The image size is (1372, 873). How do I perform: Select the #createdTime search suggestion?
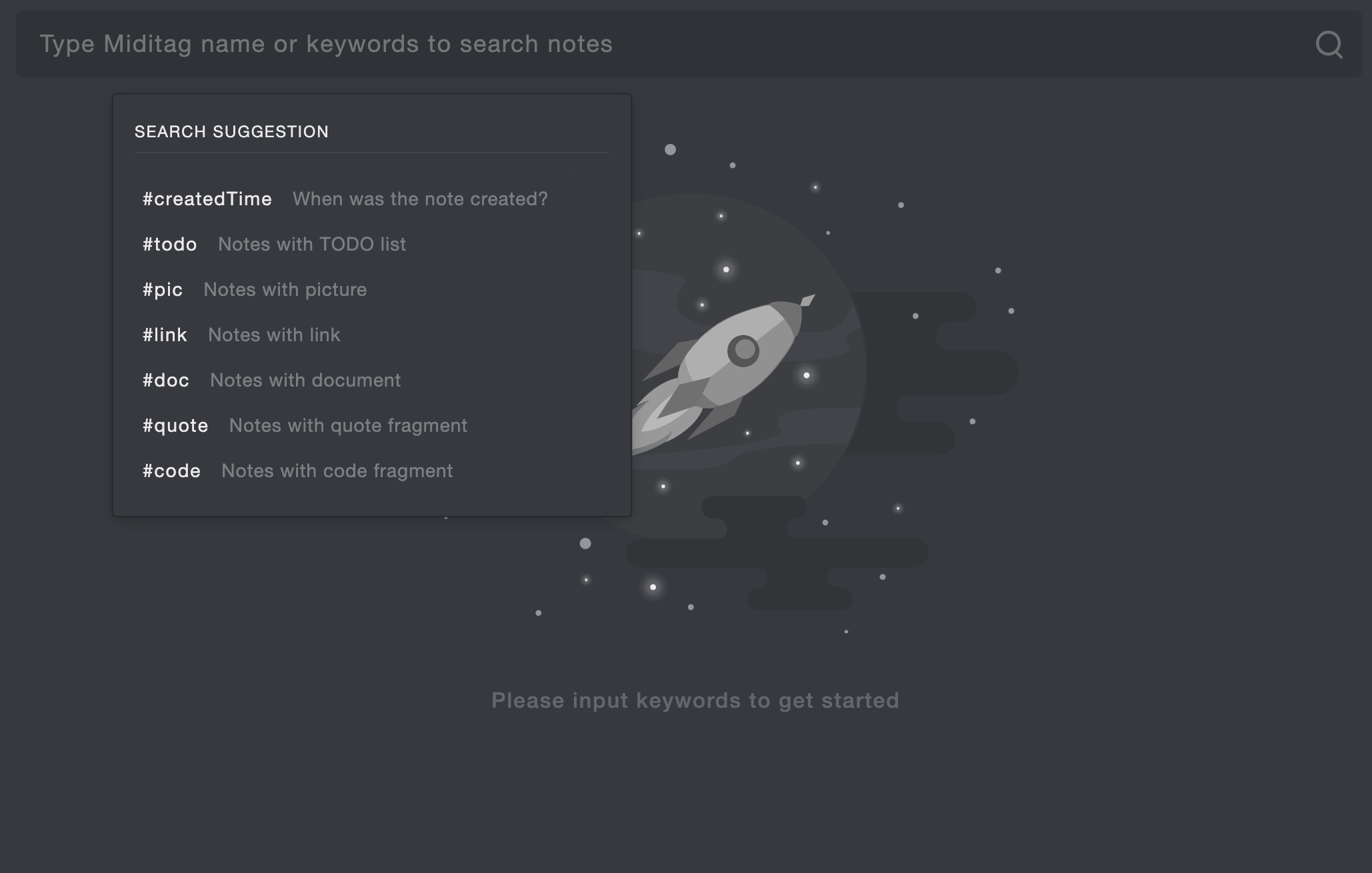click(207, 199)
